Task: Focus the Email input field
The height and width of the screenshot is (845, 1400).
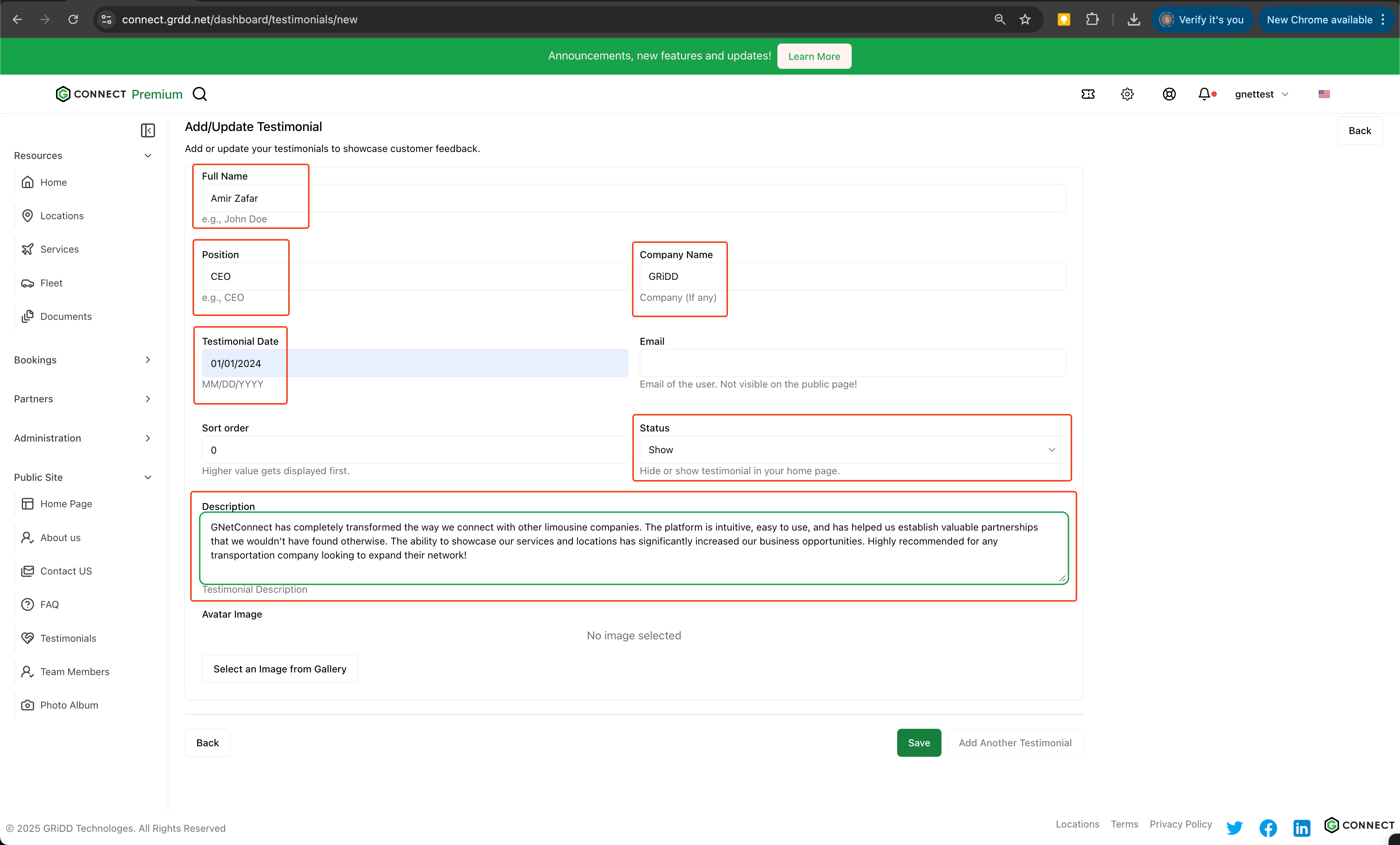Action: pyautogui.click(x=852, y=363)
